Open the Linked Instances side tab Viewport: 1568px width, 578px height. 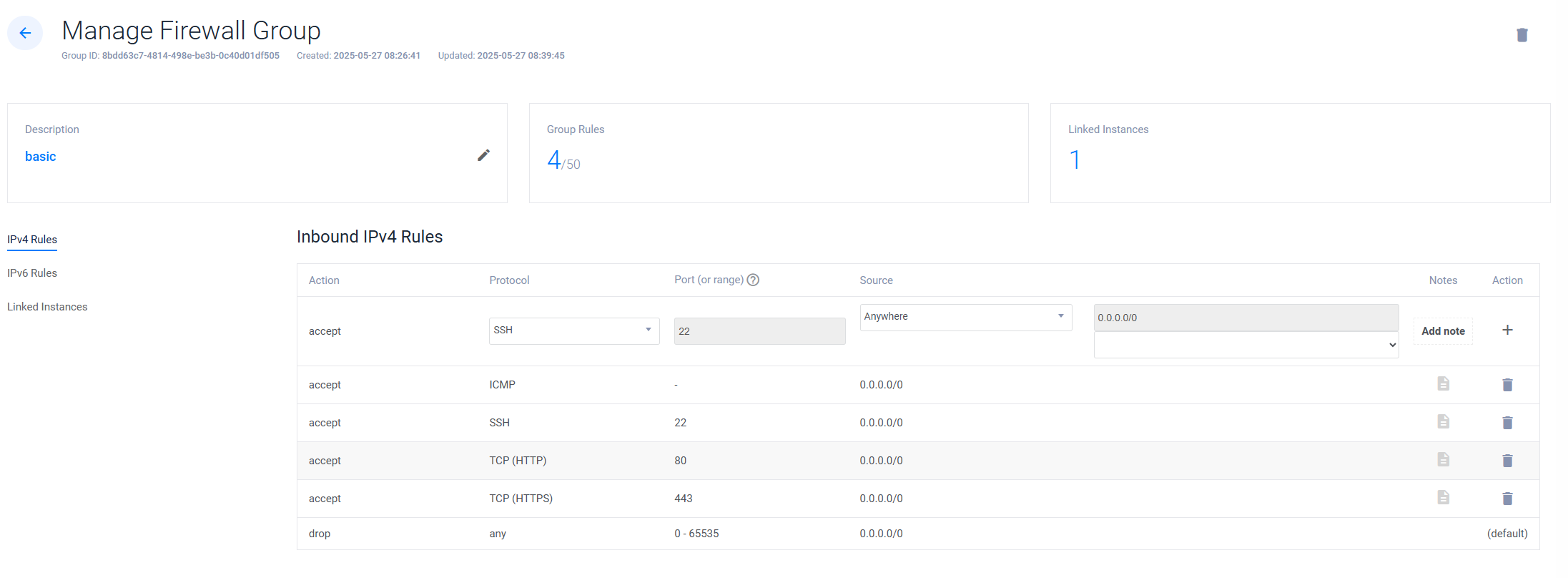(x=47, y=307)
